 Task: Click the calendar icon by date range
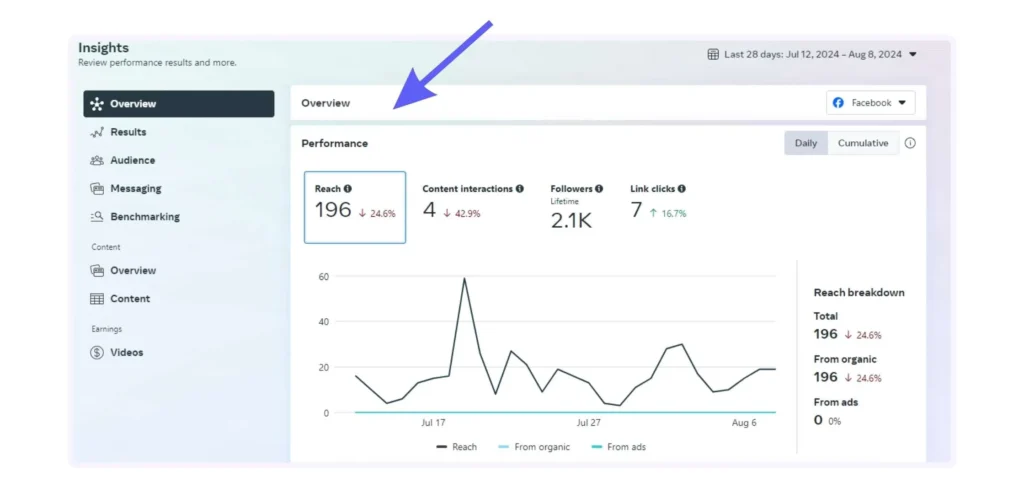click(713, 54)
